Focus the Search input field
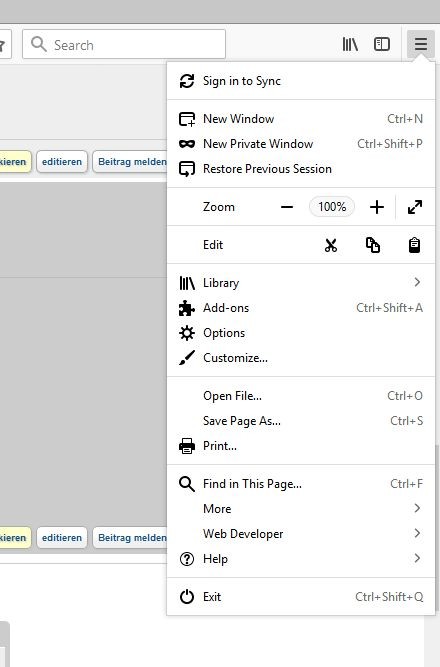The height and width of the screenshot is (667, 440). point(124,44)
